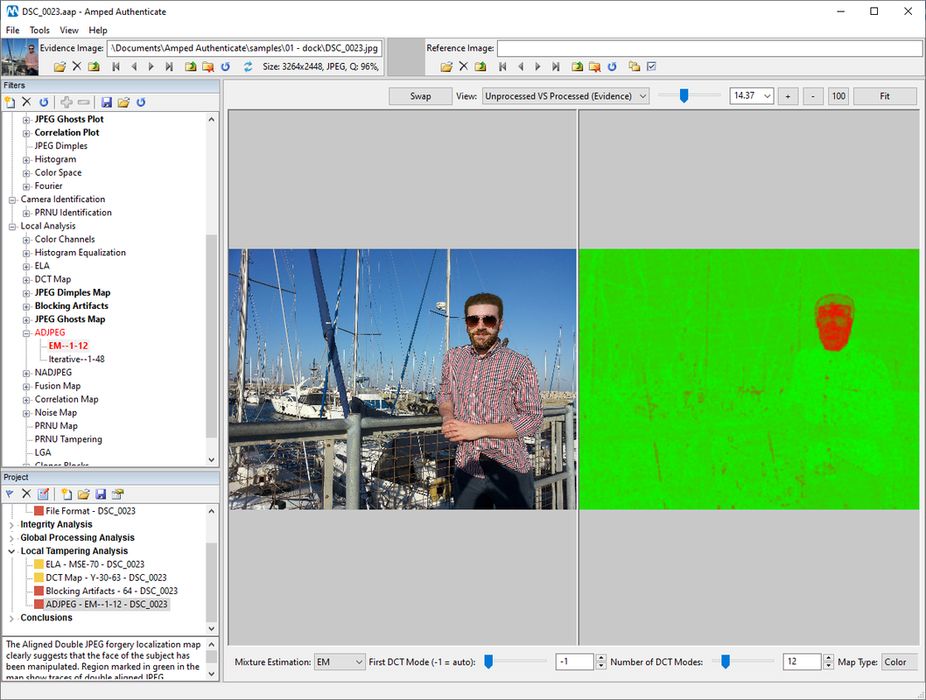Click the save project disk icon
The height and width of the screenshot is (700, 926).
coord(101,494)
